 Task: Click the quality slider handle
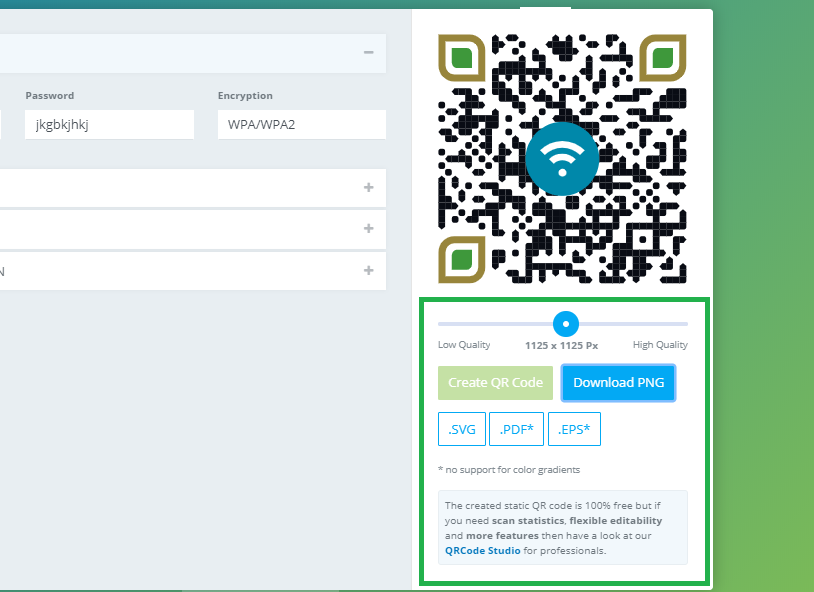pyautogui.click(x=566, y=324)
